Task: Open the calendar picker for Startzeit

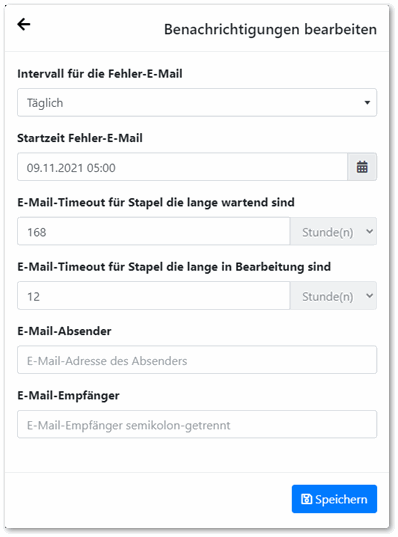Action: [362, 167]
